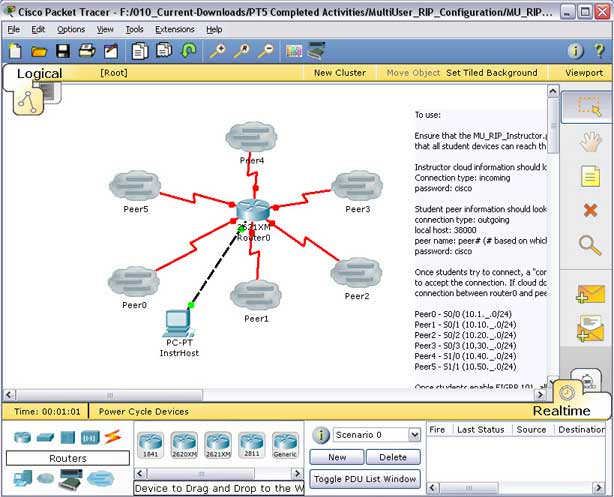
Task: Pick the Place Note tool
Action: pyautogui.click(x=590, y=176)
